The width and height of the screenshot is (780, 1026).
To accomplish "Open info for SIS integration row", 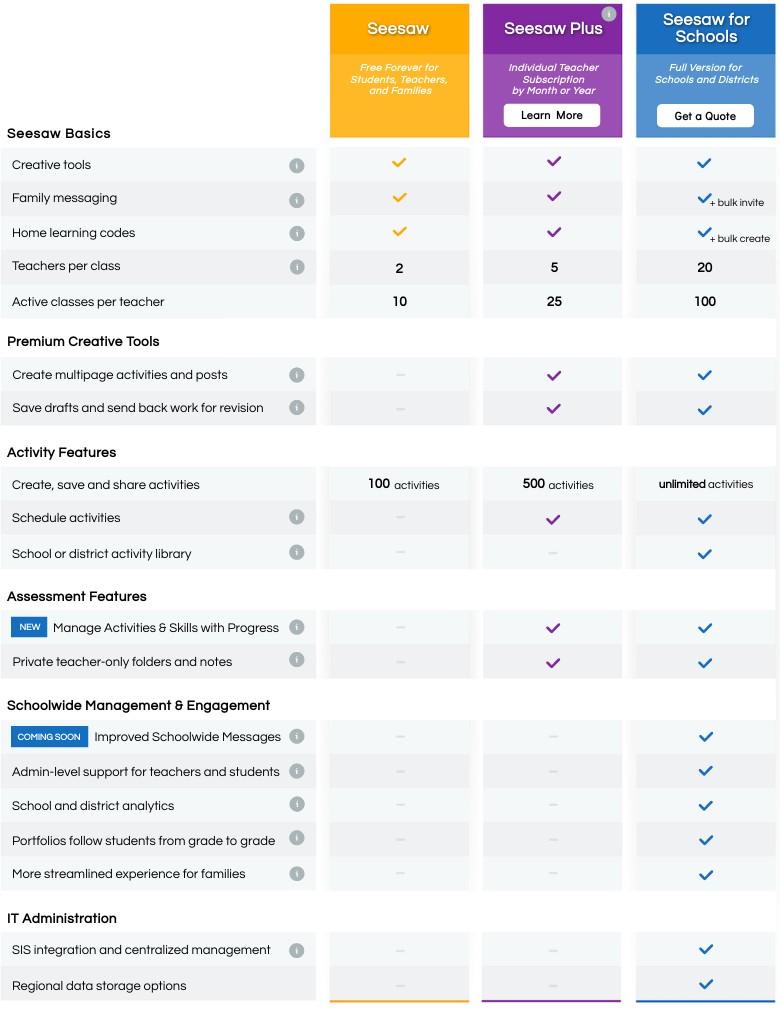I will pyautogui.click(x=296, y=950).
